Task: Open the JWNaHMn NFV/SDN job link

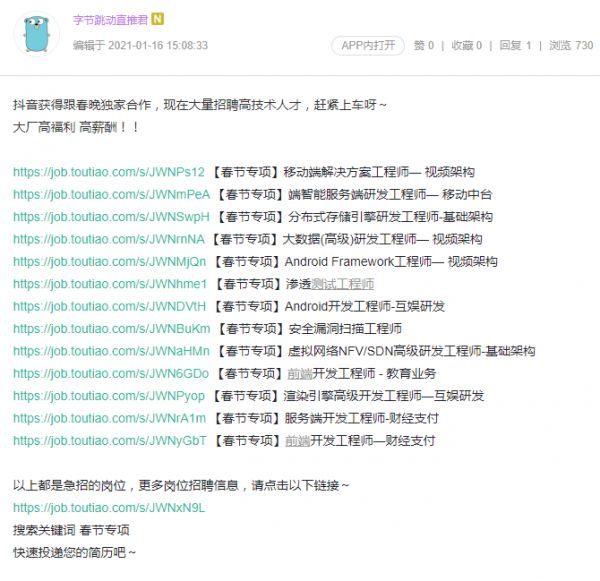Action: (111, 351)
